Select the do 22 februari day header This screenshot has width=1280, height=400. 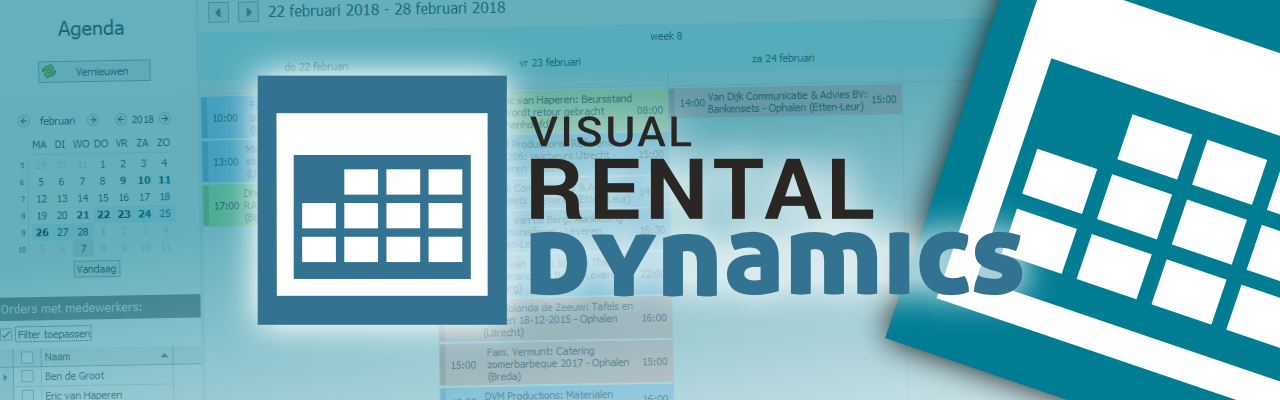[316, 65]
